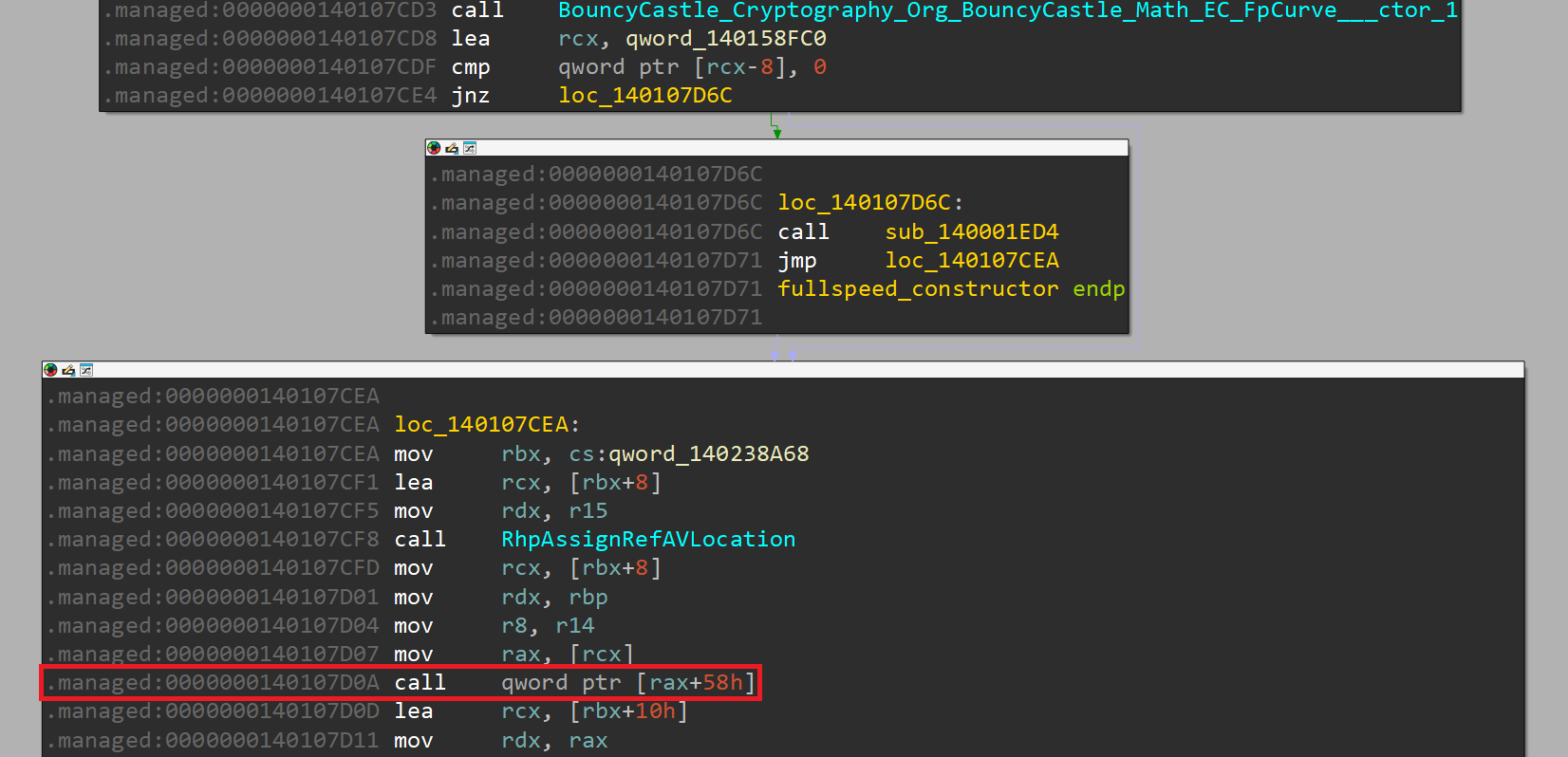Viewport: 1568px width, 757px height.
Task: Click [rbx+8] in the lea instruction
Action: pos(615,483)
